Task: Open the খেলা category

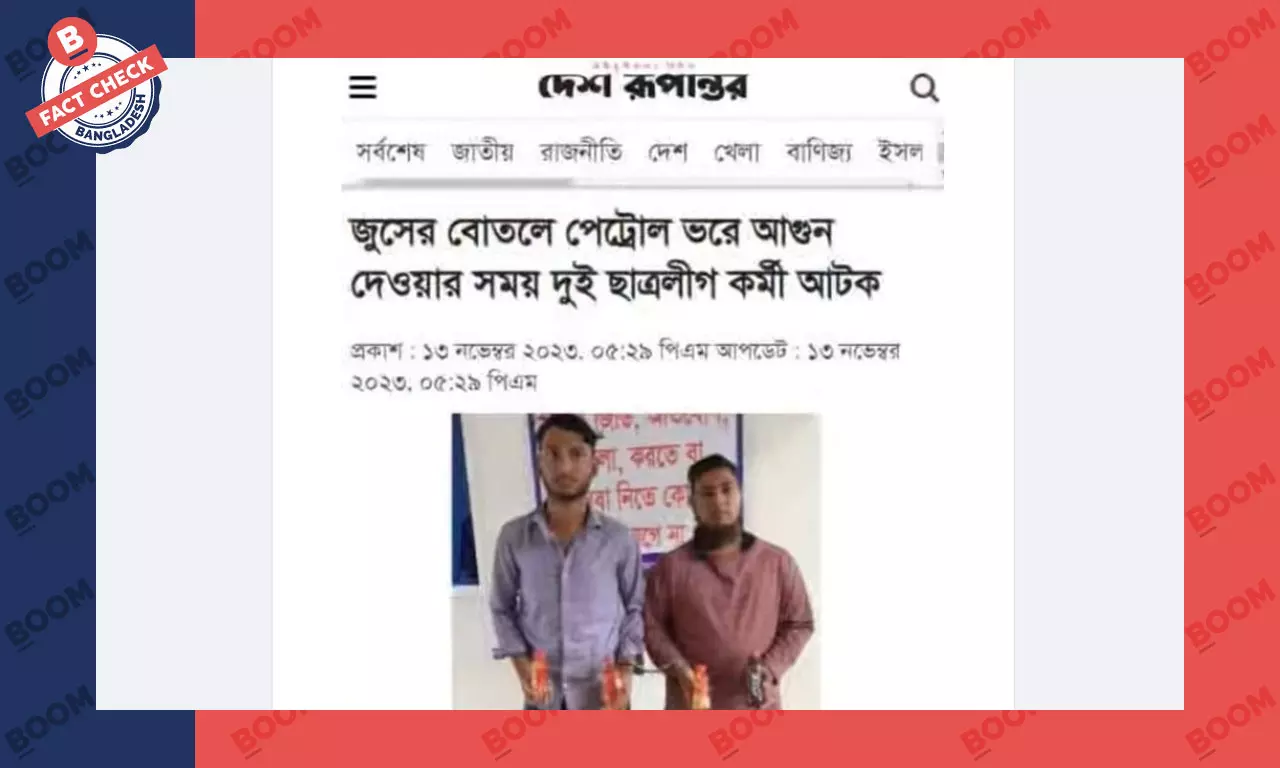Action: pyautogui.click(x=736, y=152)
